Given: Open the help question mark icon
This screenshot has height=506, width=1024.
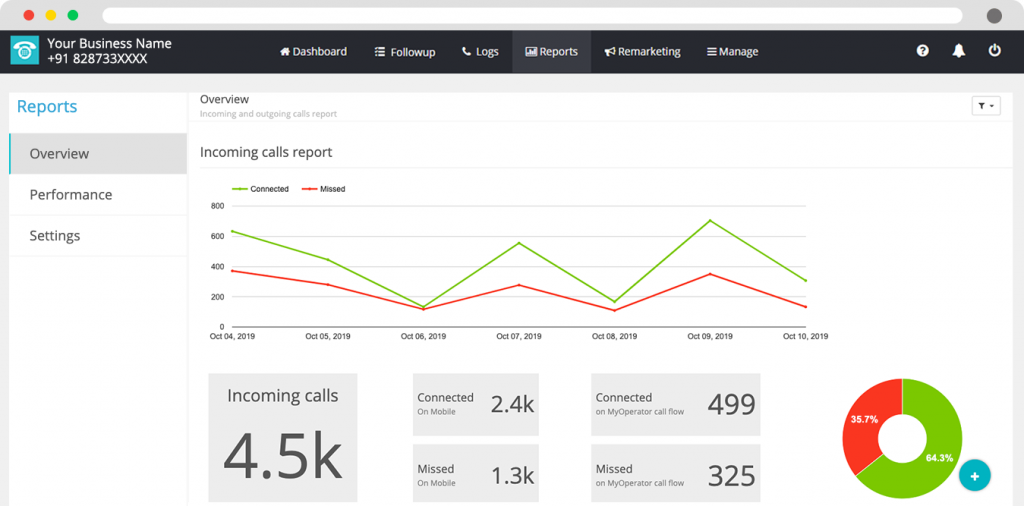Looking at the screenshot, I should (922, 51).
